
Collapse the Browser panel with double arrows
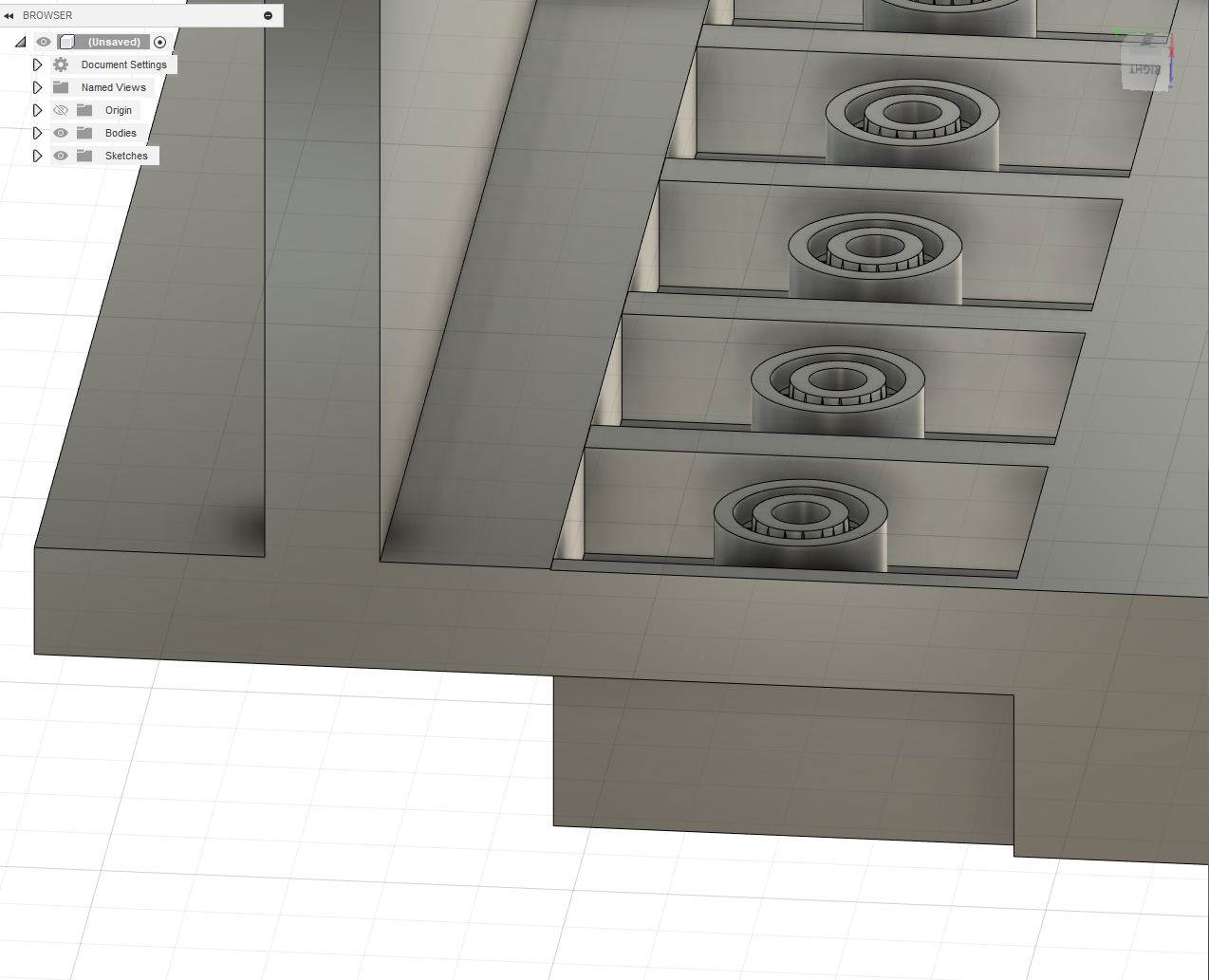(x=9, y=16)
